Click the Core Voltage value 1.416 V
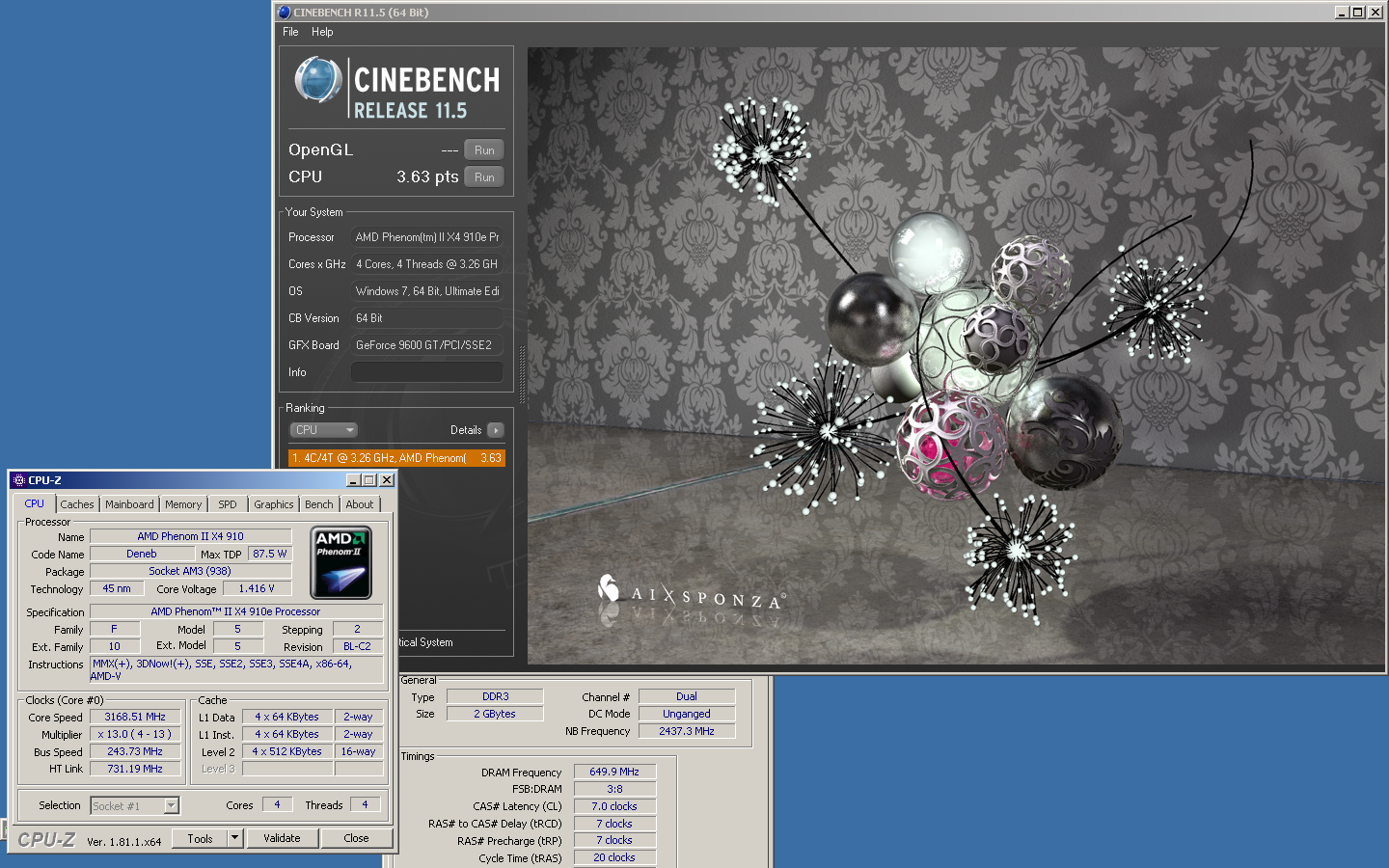 257,588
